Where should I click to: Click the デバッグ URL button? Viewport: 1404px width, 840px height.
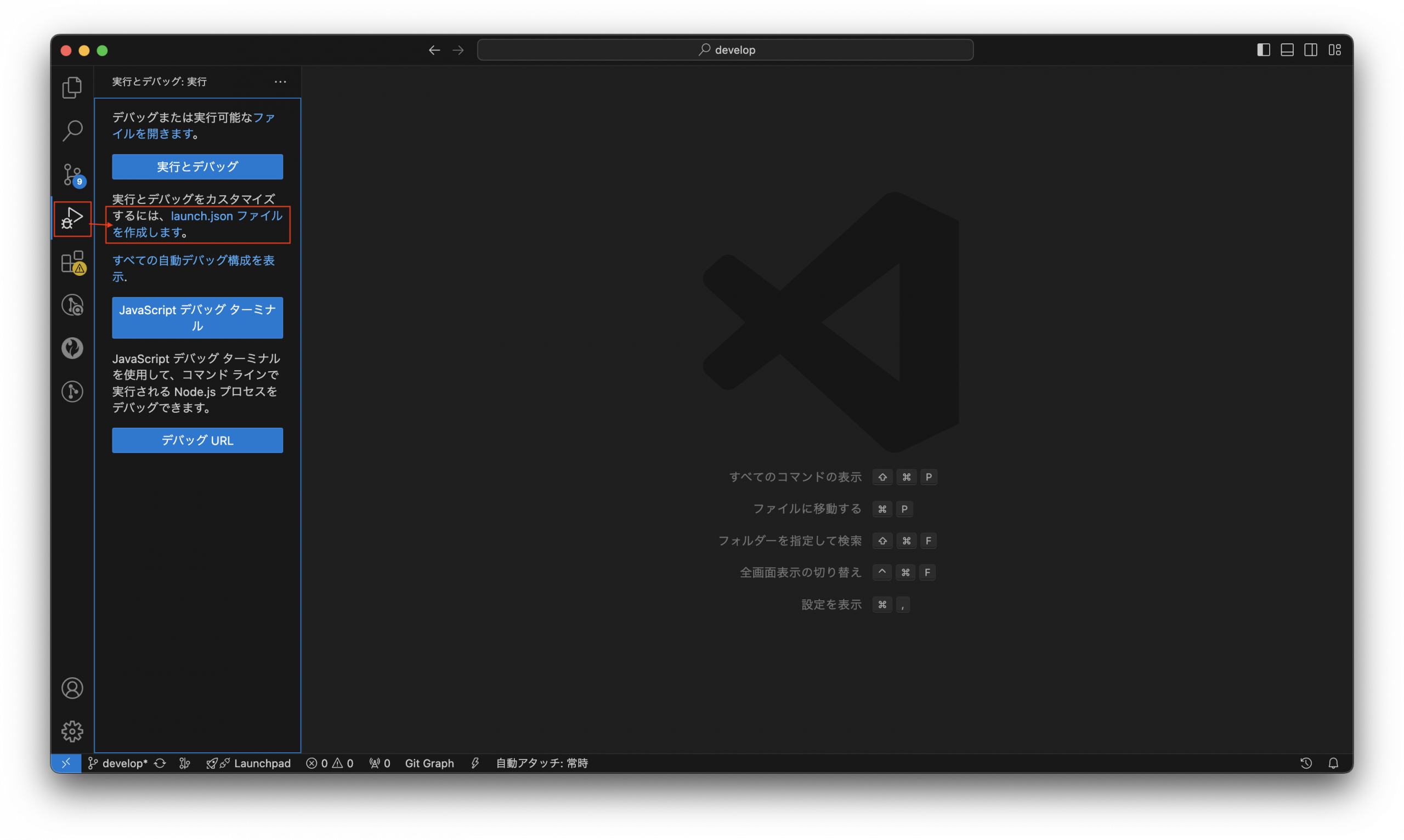coord(197,440)
